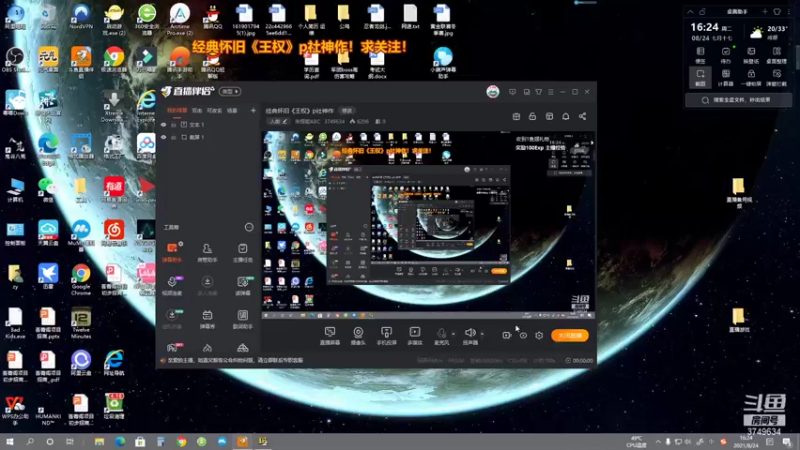The width and height of the screenshot is (800, 450).
Task: Select the 文本 1 source row
Action: pos(208,124)
